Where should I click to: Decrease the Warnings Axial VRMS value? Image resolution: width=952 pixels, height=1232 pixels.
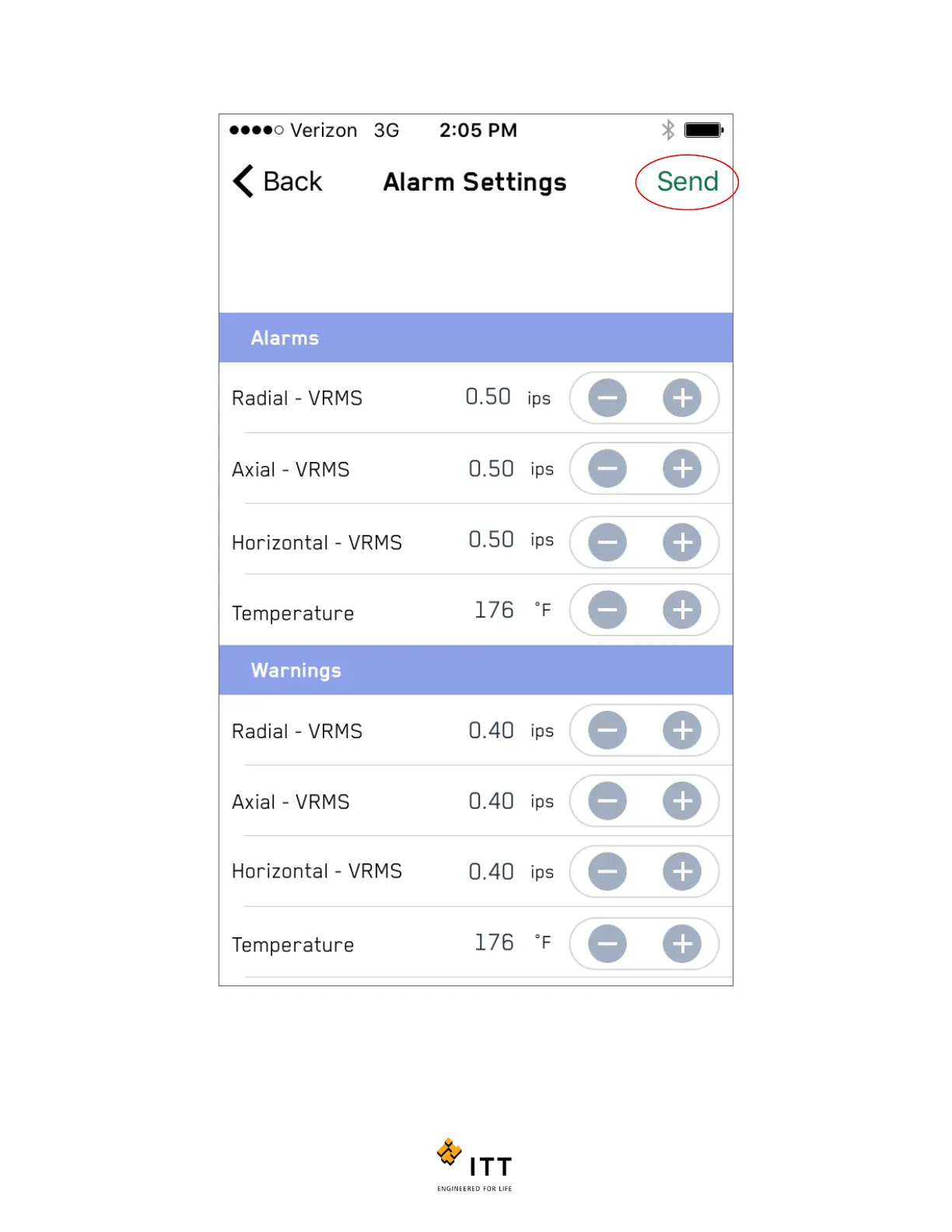pyautogui.click(x=607, y=801)
